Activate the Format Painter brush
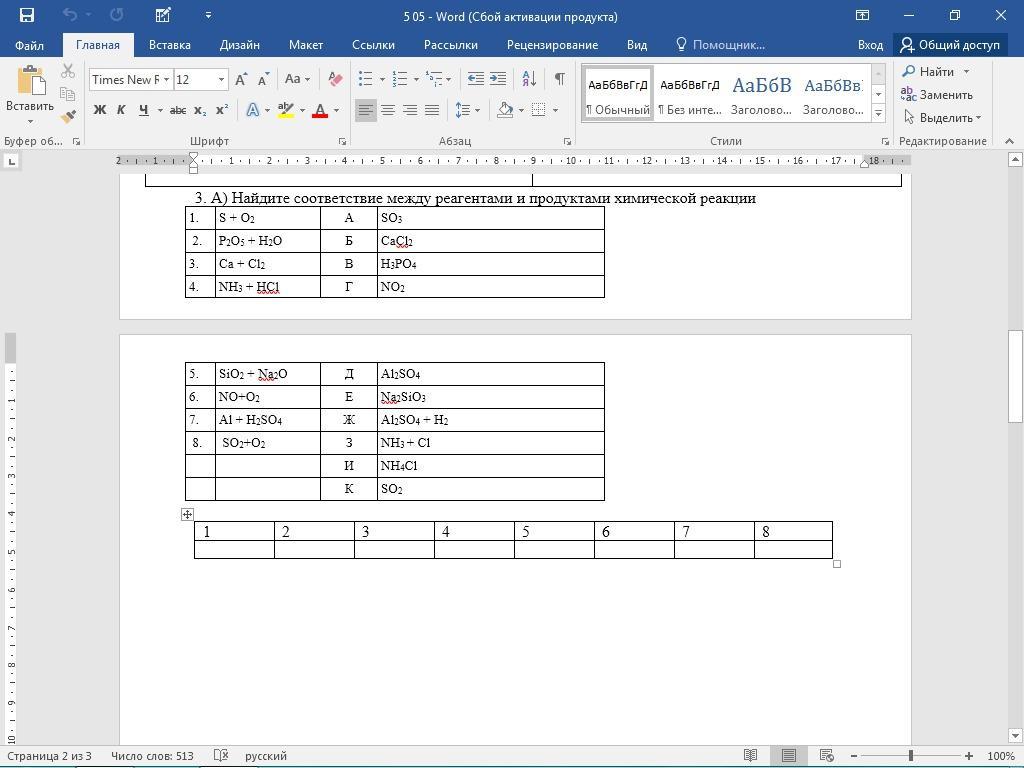Image resolution: width=1024 pixels, height=768 pixels. click(x=68, y=116)
